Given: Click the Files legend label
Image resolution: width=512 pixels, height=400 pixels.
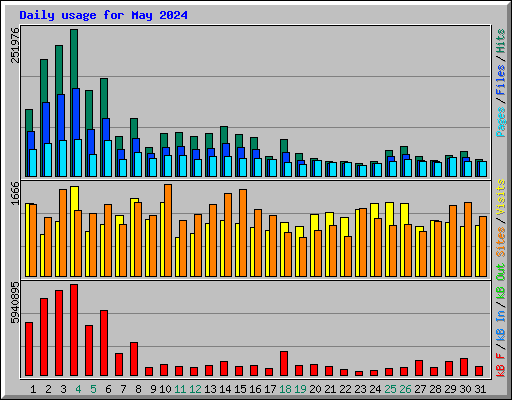Looking at the screenshot, I should 501,80.
